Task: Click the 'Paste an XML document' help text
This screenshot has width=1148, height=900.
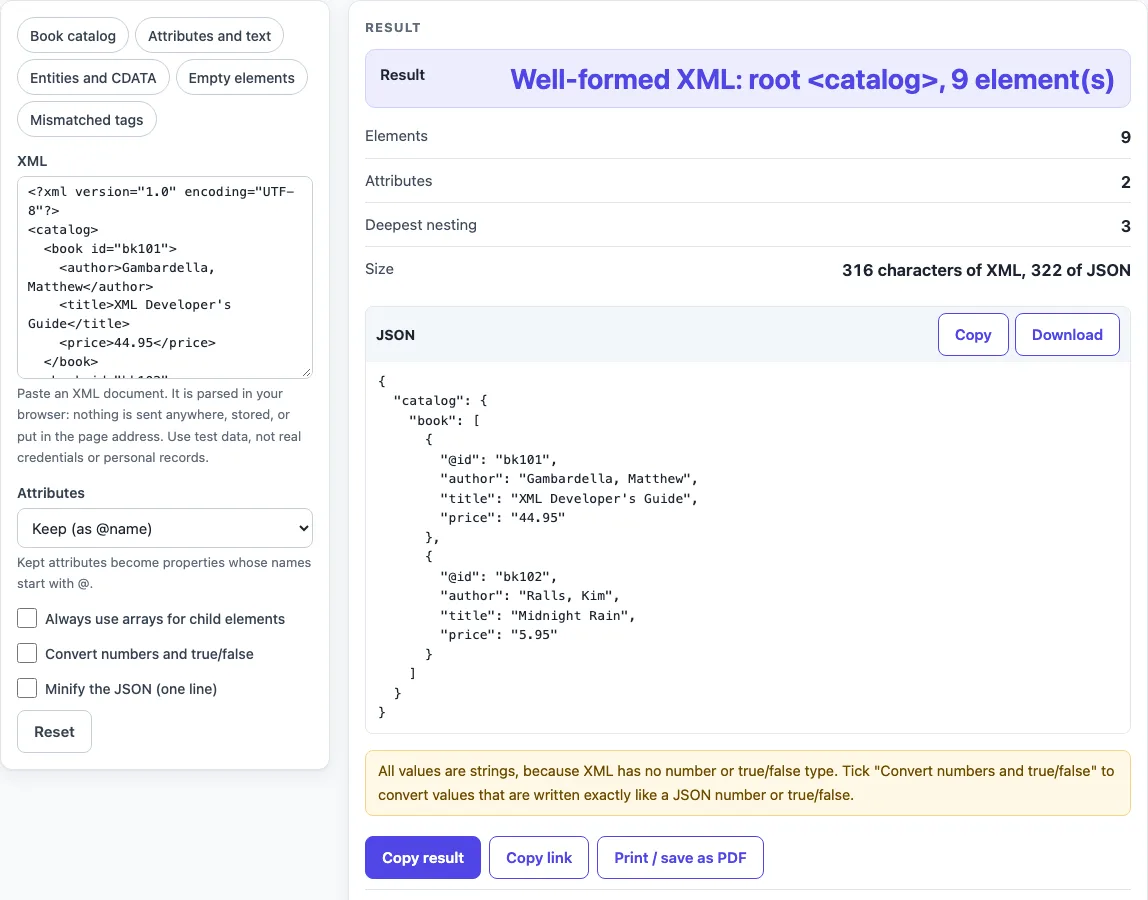Action: coord(160,425)
